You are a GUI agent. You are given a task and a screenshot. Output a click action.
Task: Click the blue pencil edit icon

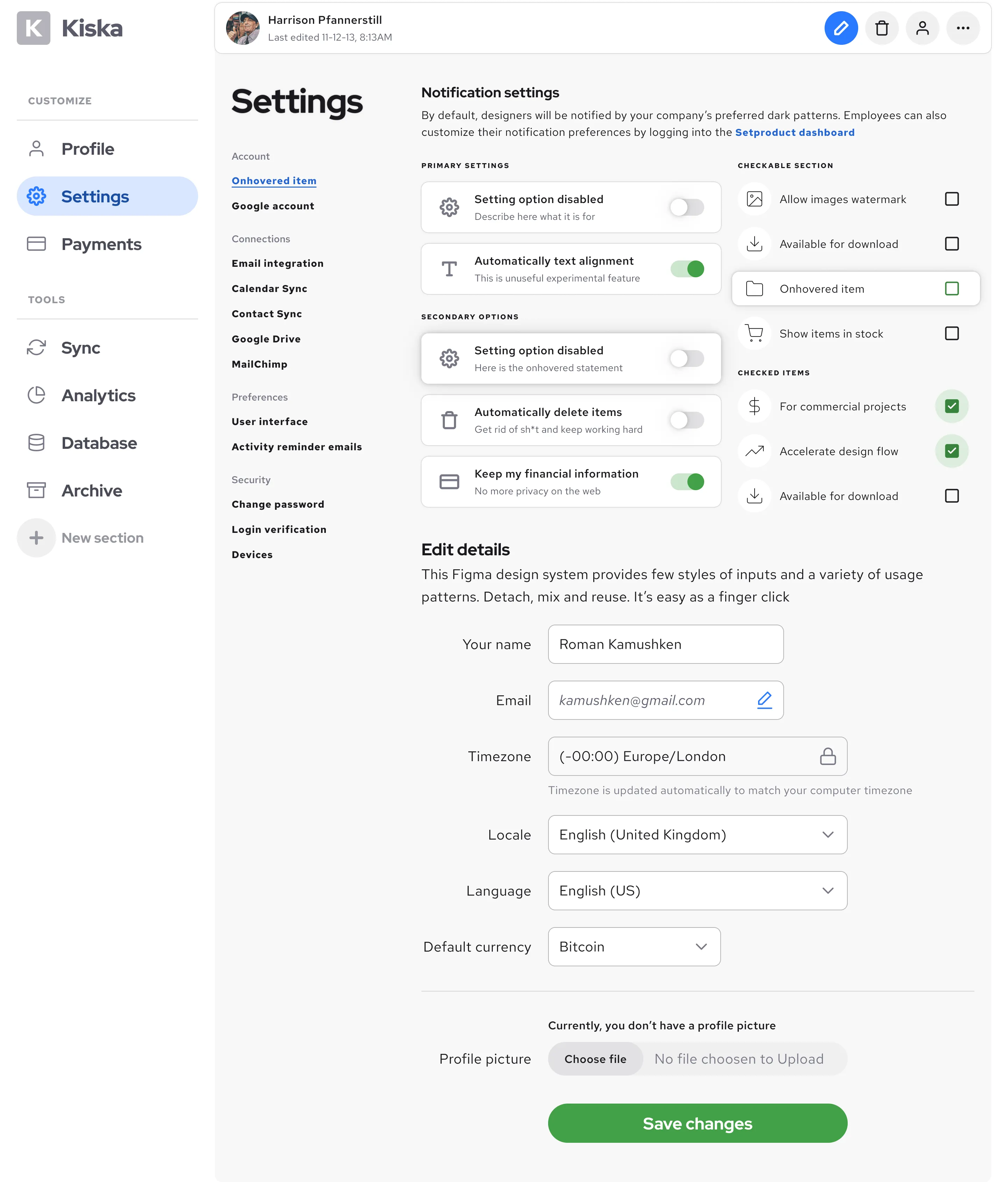click(840, 28)
